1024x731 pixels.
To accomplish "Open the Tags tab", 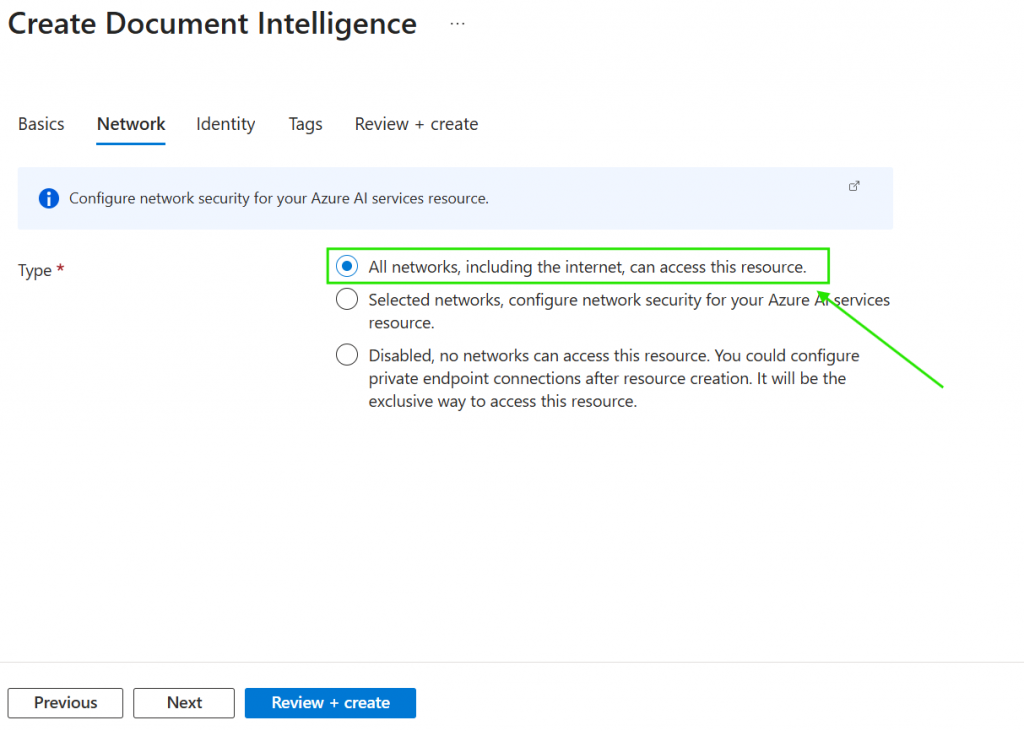I will click(x=305, y=124).
